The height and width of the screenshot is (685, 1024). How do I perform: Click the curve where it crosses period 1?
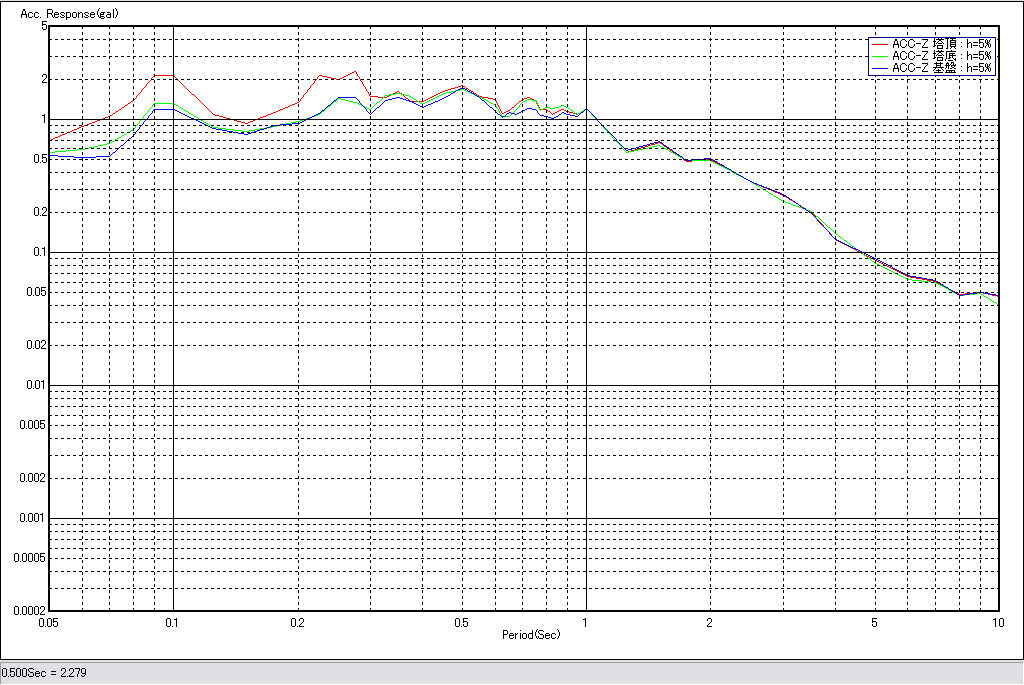click(586, 109)
